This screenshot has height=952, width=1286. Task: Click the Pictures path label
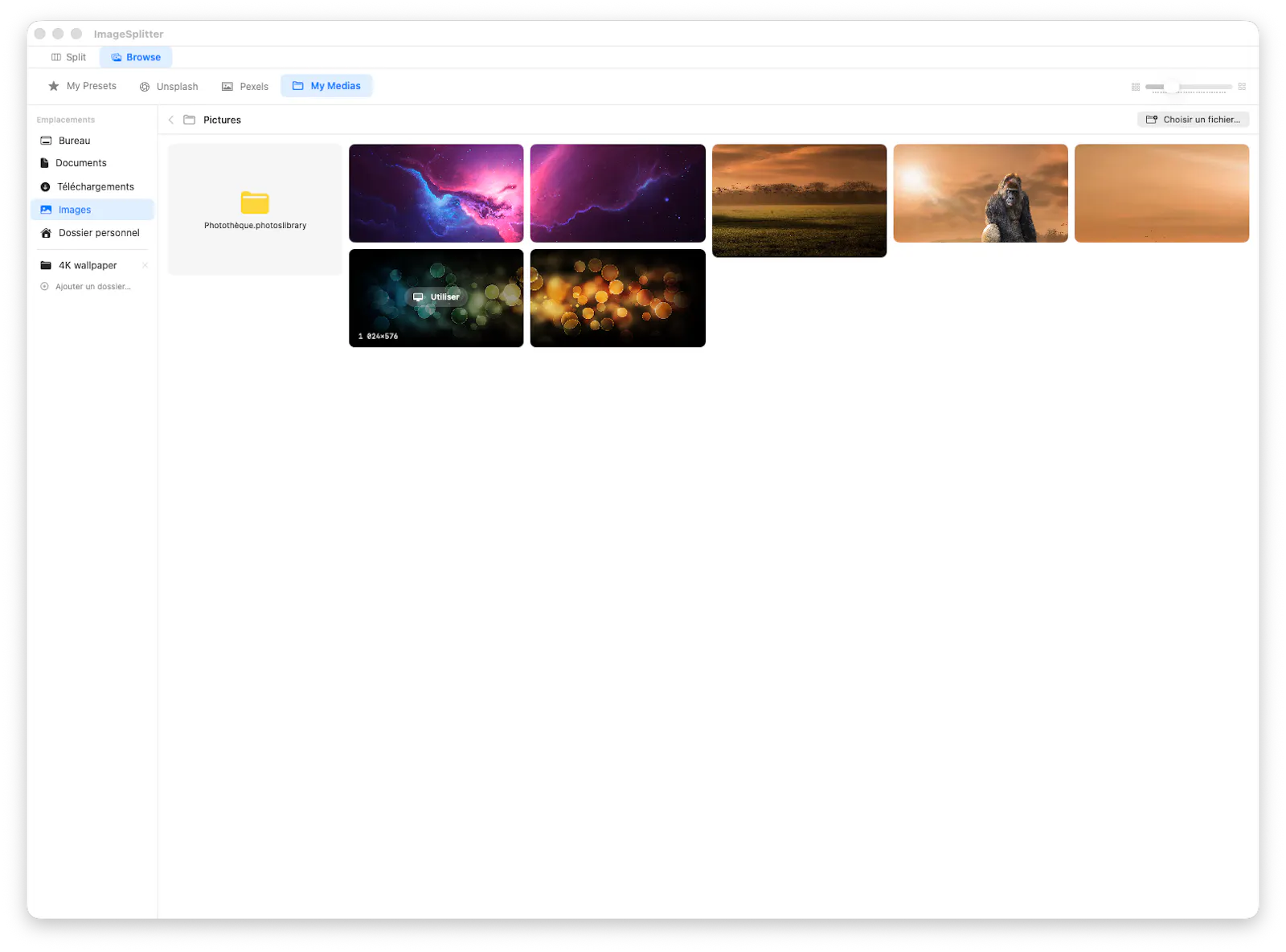[222, 120]
